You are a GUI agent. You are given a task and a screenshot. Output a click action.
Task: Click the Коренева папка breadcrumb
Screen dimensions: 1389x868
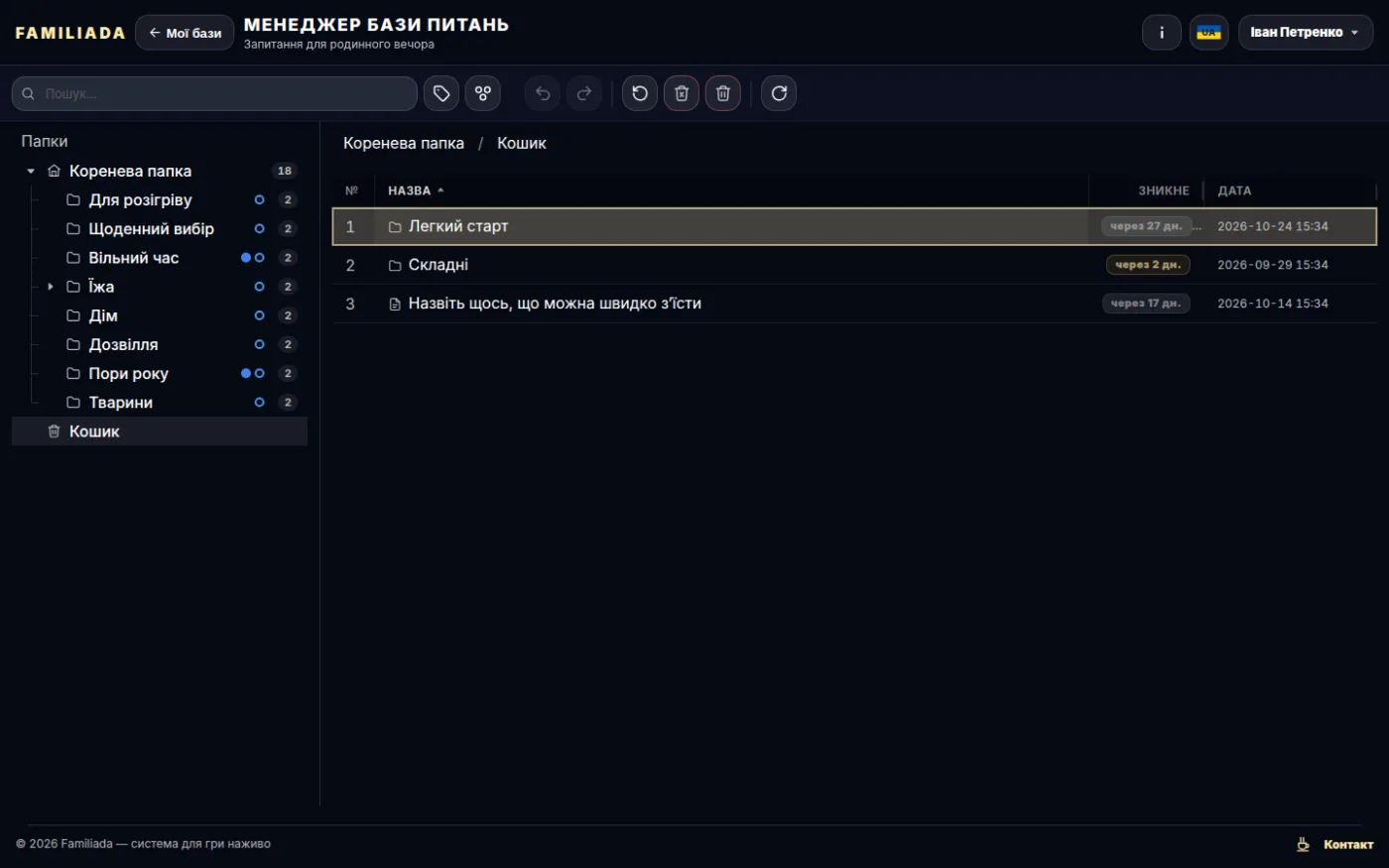[x=404, y=143]
